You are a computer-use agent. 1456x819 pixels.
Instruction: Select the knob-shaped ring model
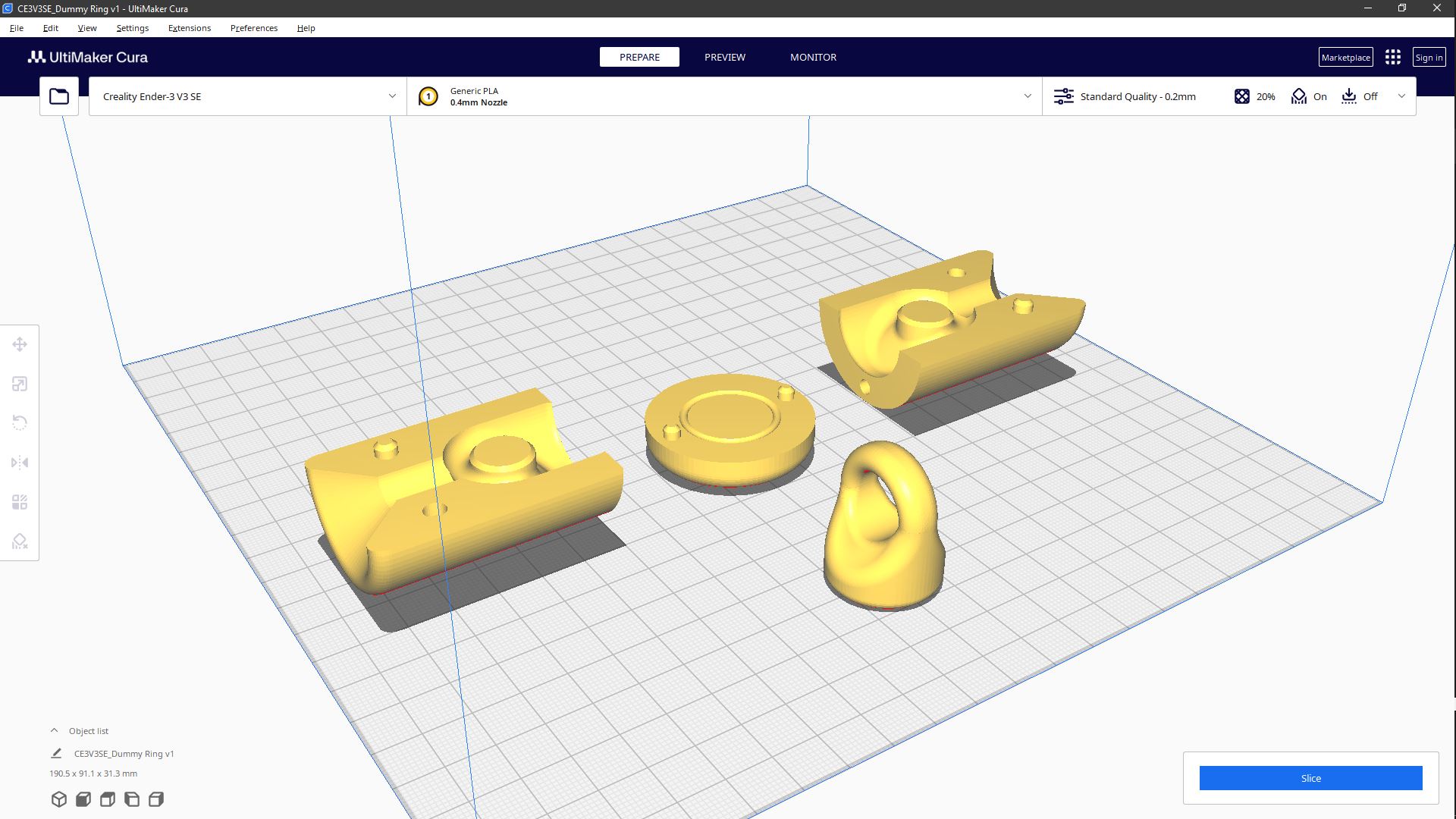884,525
